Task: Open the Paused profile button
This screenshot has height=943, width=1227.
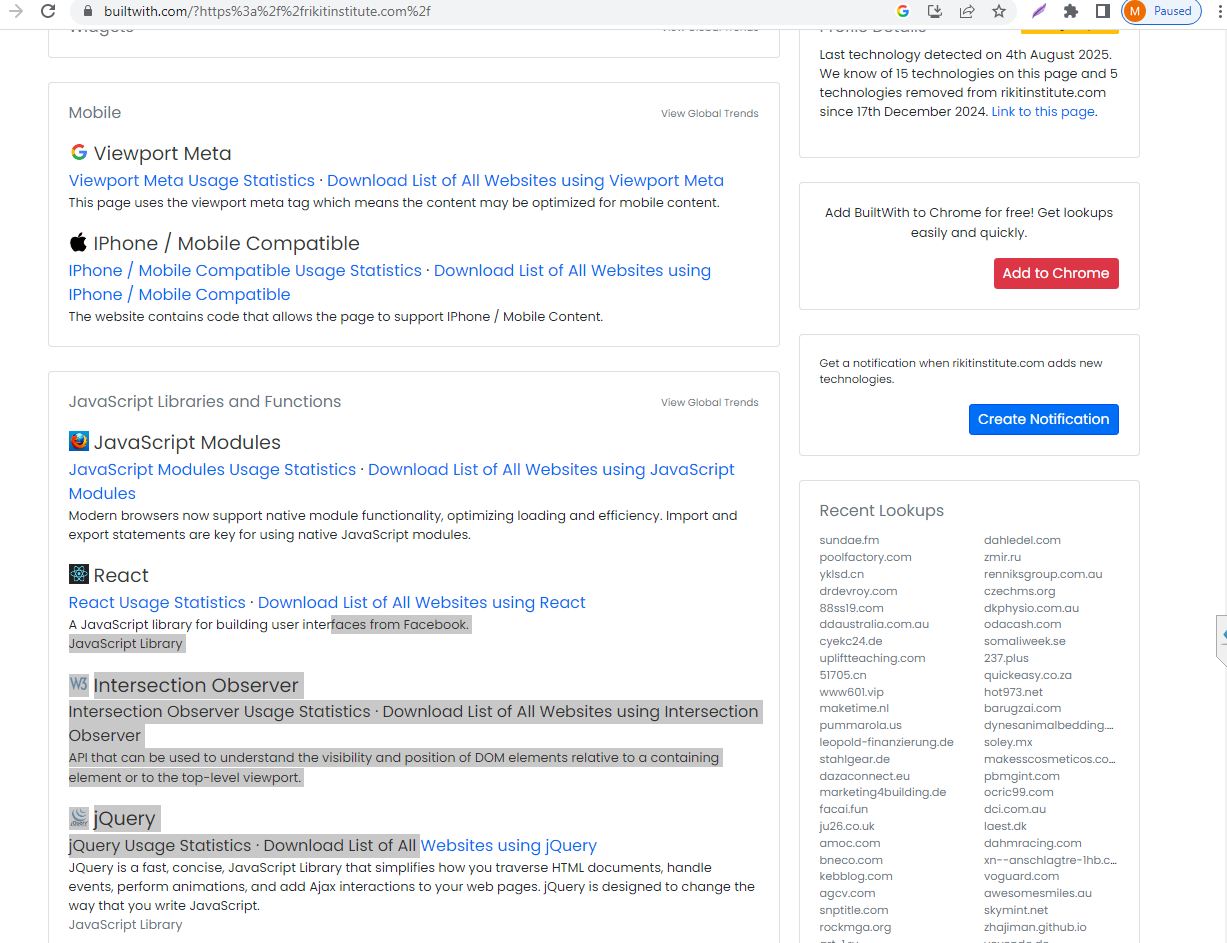Action: 1161,11
